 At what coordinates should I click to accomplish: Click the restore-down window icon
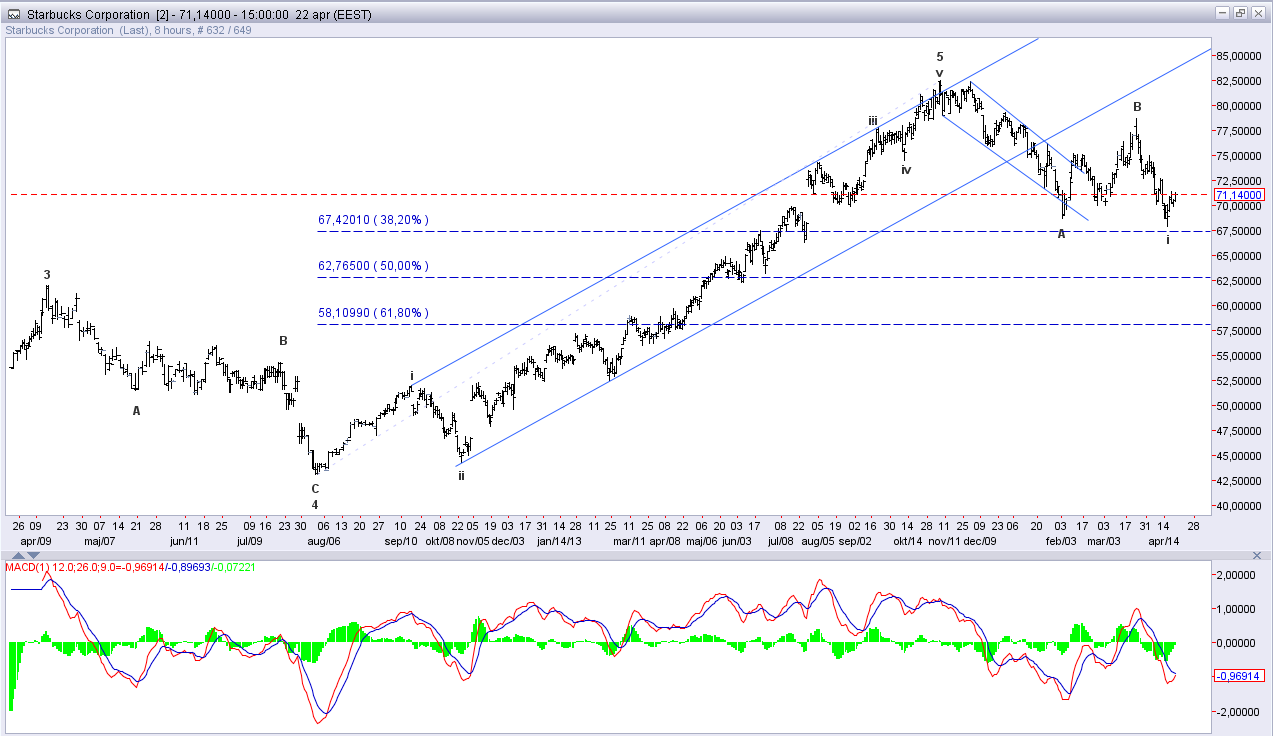(x=1240, y=13)
